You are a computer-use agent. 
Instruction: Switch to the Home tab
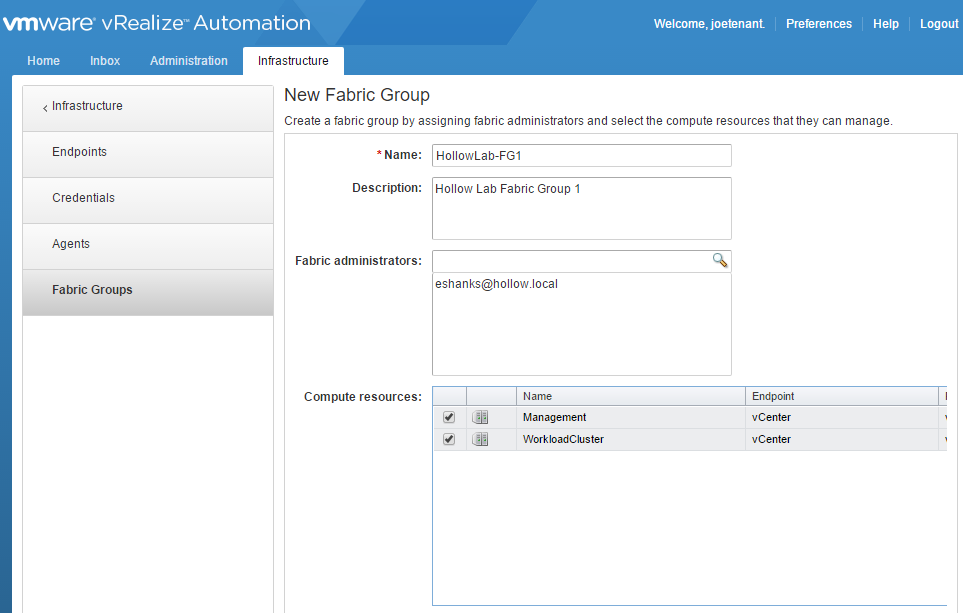[43, 61]
